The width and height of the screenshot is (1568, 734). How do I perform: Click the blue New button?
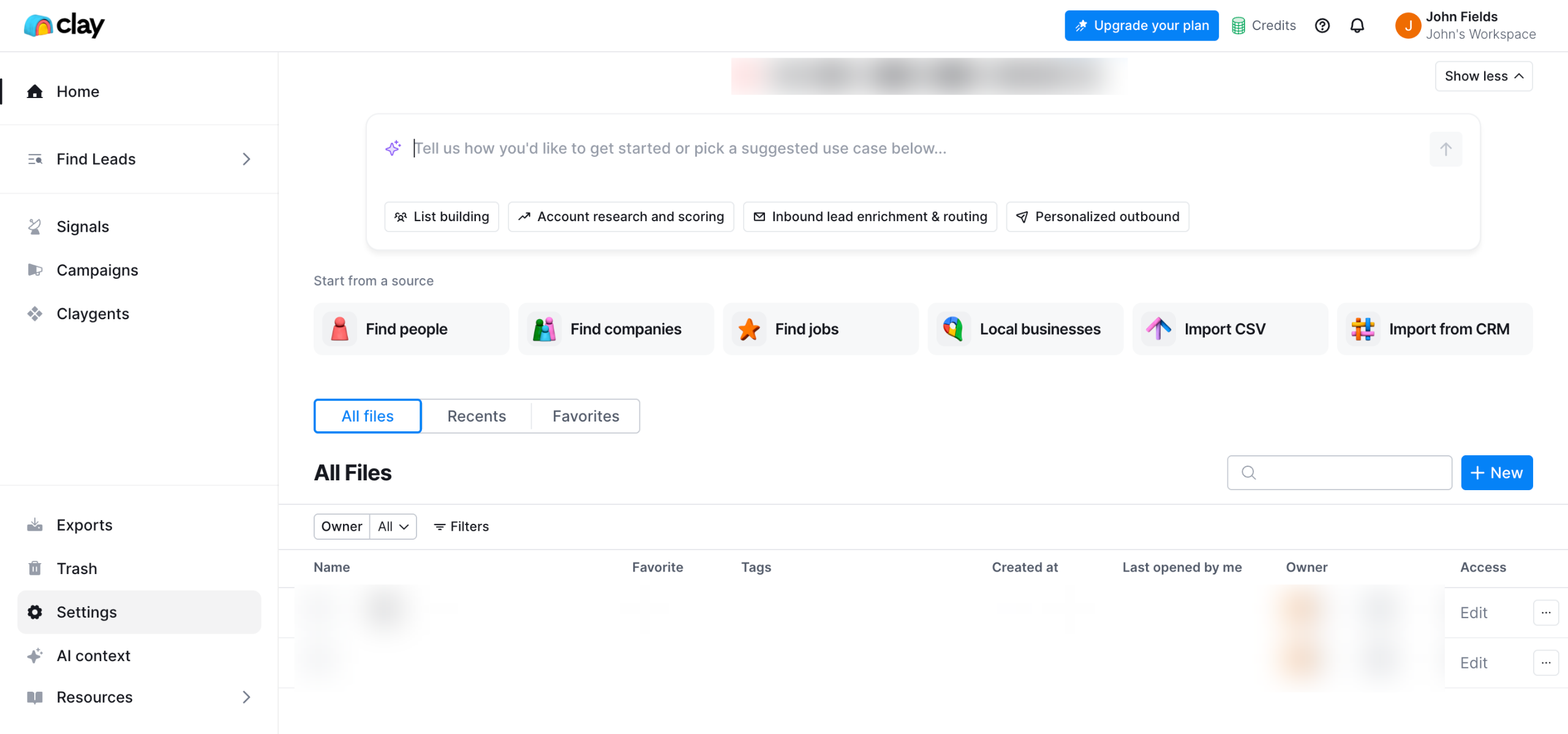[x=1496, y=472]
